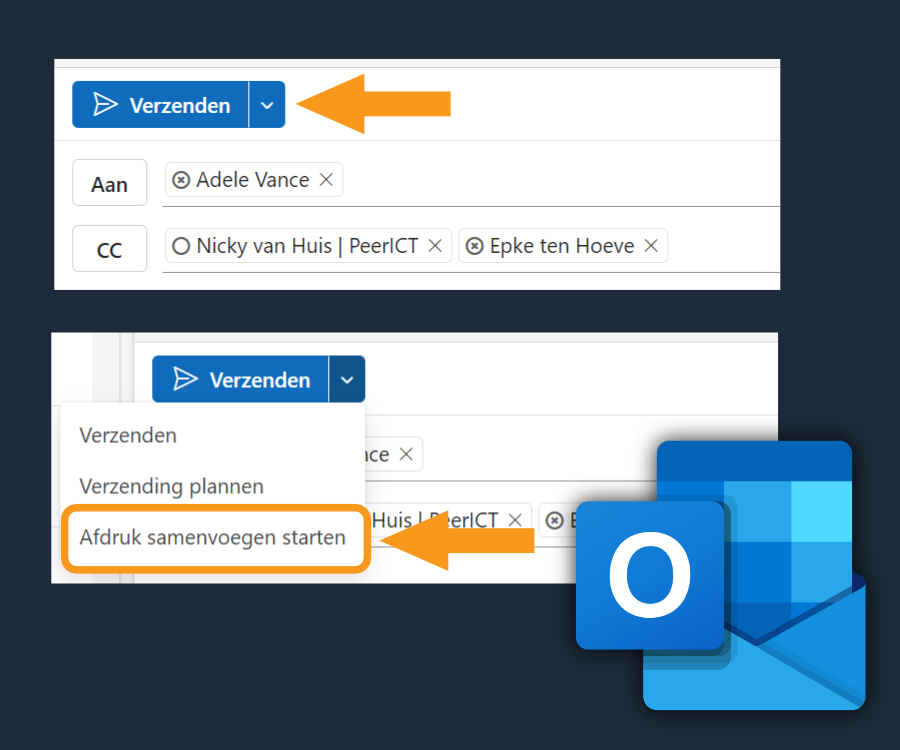This screenshot has width=900, height=750.
Task: Click the Outlook app logo
Action: (x=650, y=575)
